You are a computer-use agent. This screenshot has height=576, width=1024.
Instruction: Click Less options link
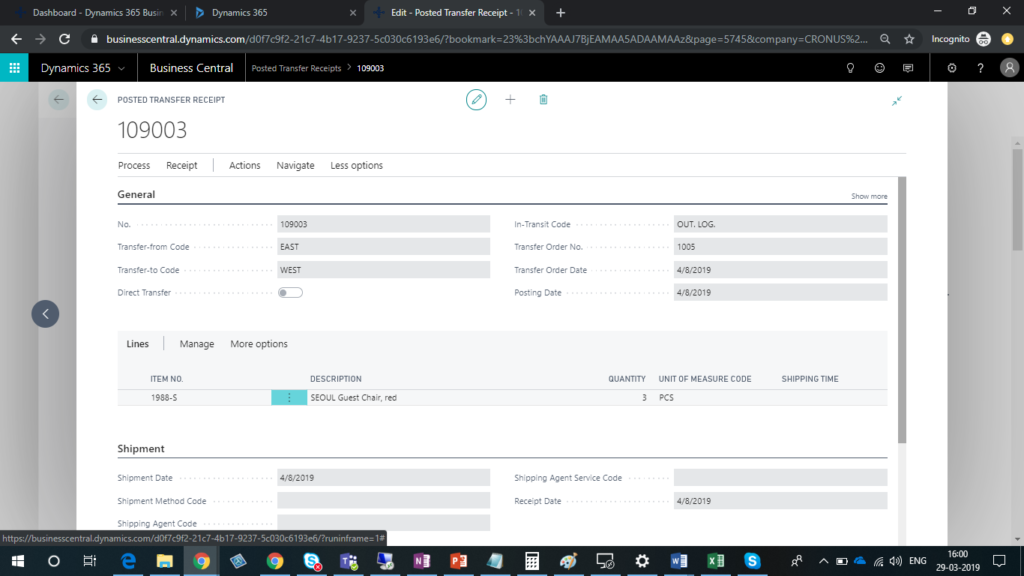coord(356,166)
